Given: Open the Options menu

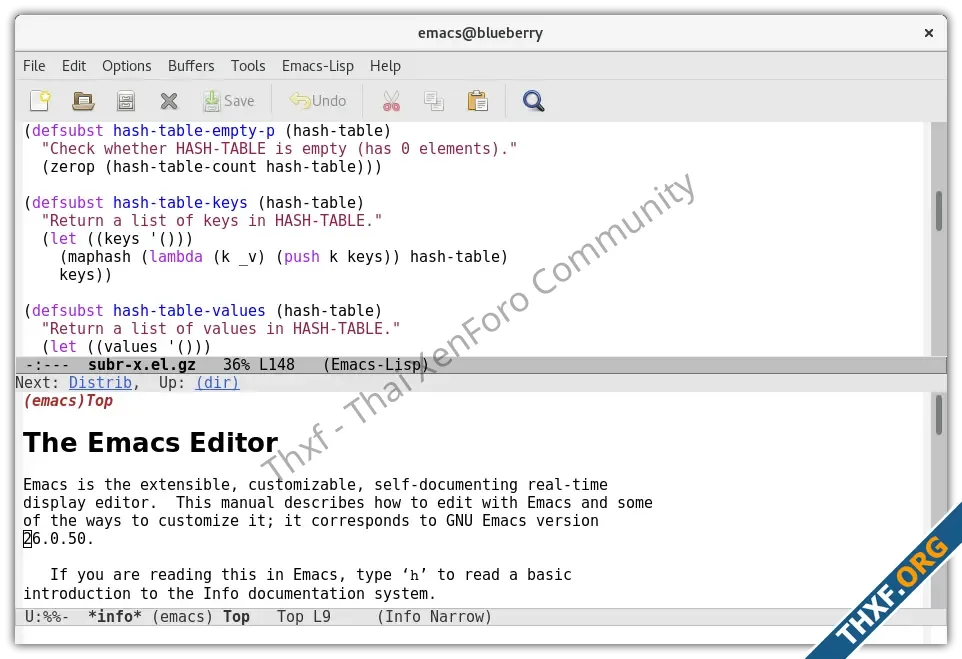Looking at the screenshot, I should [126, 66].
